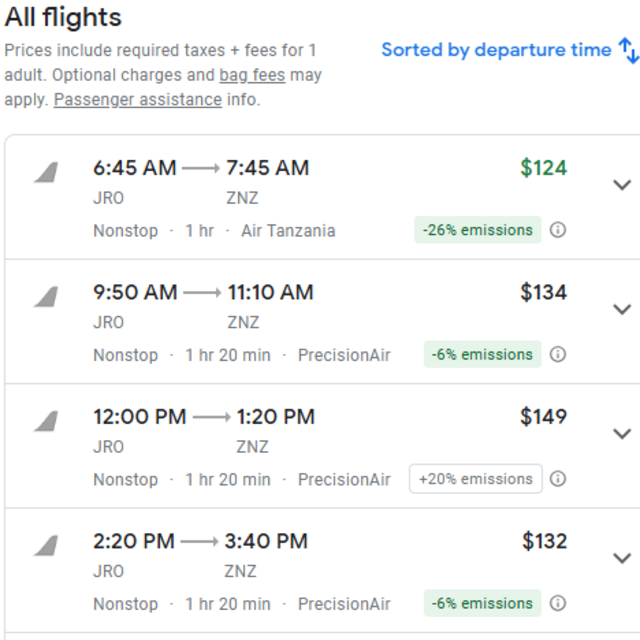Click the 2:20 PM flight airline icon
The image size is (640, 640).
click(46, 545)
